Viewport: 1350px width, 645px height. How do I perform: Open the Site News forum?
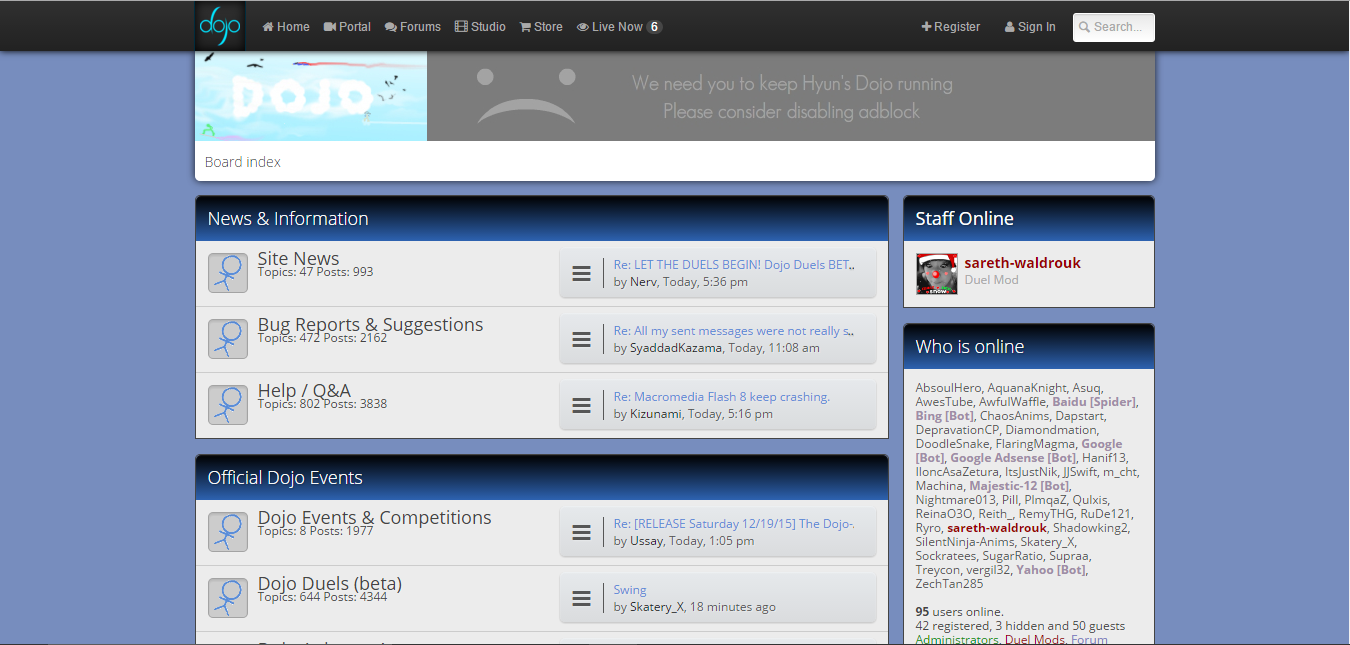(x=298, y=258)
